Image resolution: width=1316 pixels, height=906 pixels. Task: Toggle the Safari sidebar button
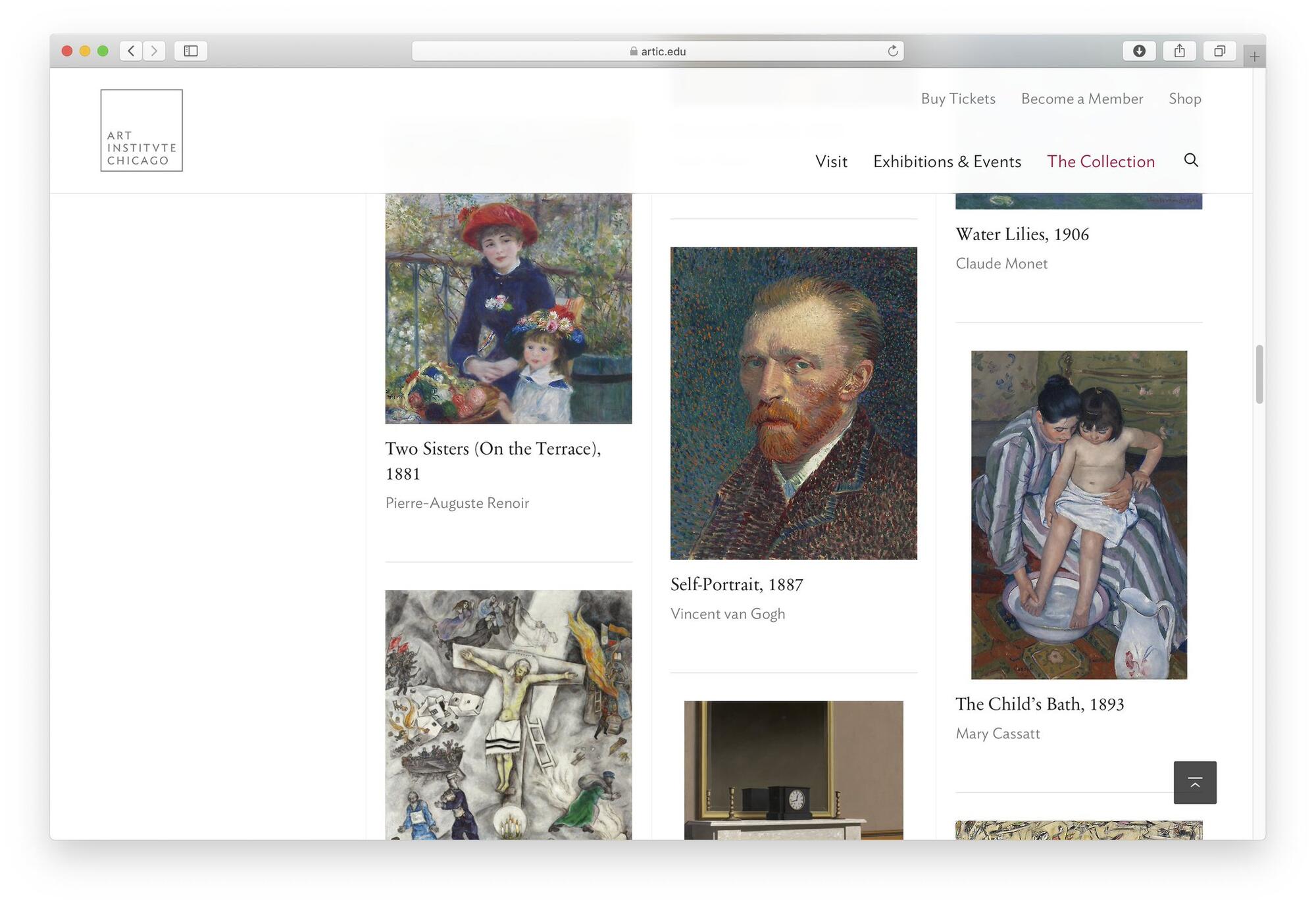tap(191, 51)
